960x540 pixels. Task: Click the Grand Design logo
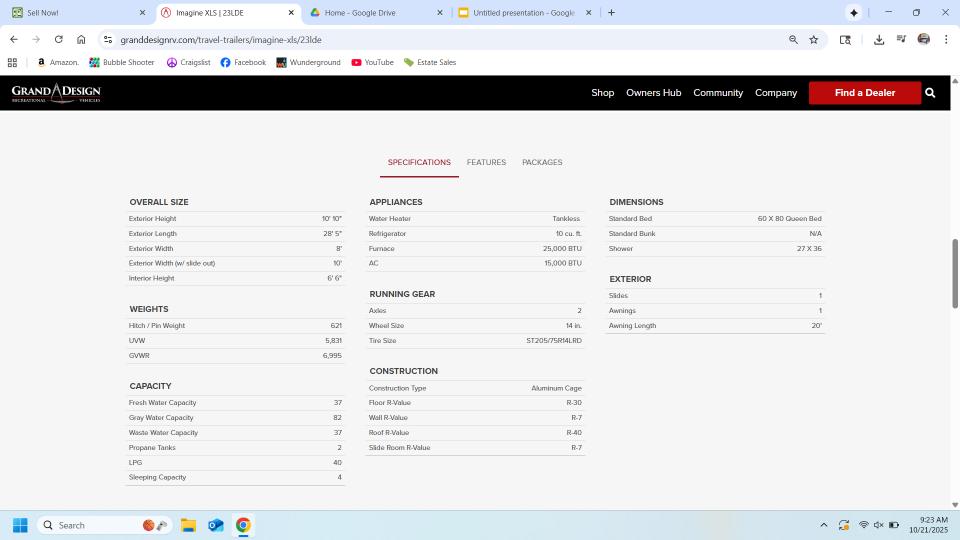click(56, 93)
